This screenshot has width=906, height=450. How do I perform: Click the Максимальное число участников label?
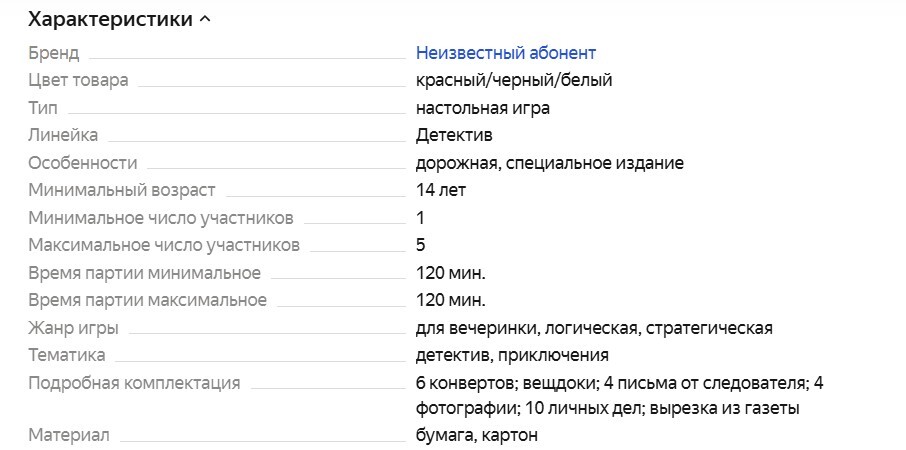164,245
